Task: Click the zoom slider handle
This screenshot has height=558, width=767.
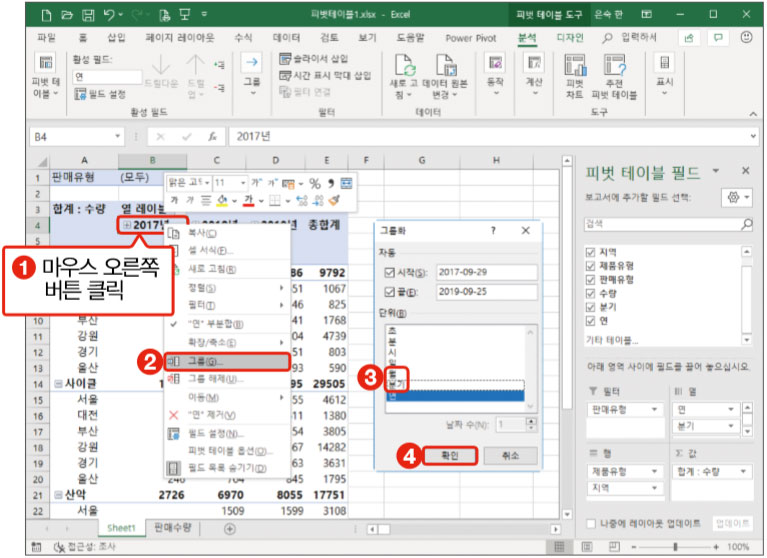Action: [x=676, y=547]
